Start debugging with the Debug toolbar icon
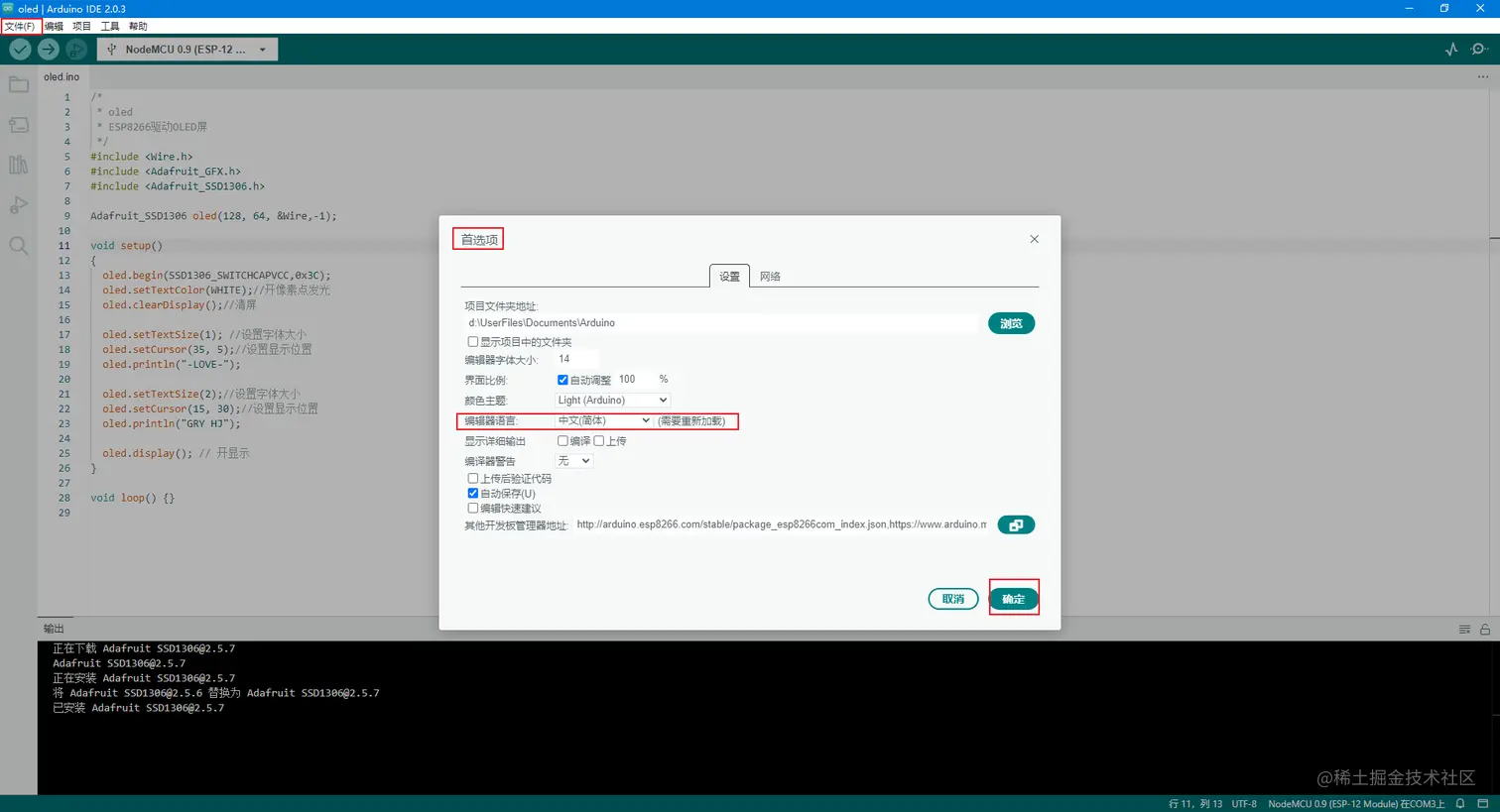1500x812 pixels. pyautogui.click(x=76, y=49)
